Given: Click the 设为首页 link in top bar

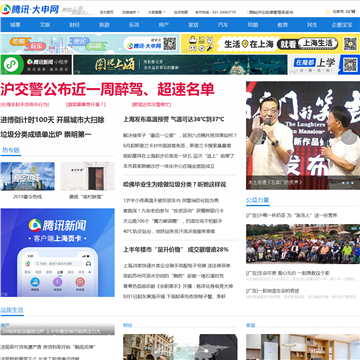Looking at the screenshot, I should (x=106, y=12).
